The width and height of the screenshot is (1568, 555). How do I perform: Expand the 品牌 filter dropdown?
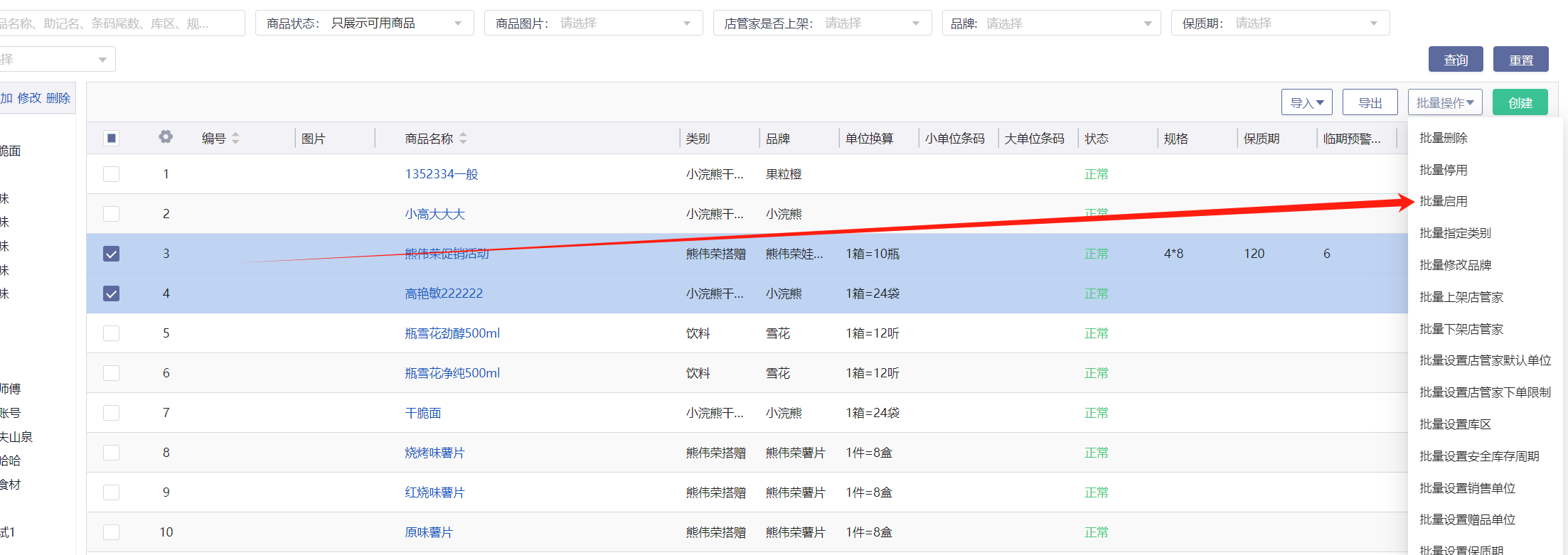point(1050,23)
